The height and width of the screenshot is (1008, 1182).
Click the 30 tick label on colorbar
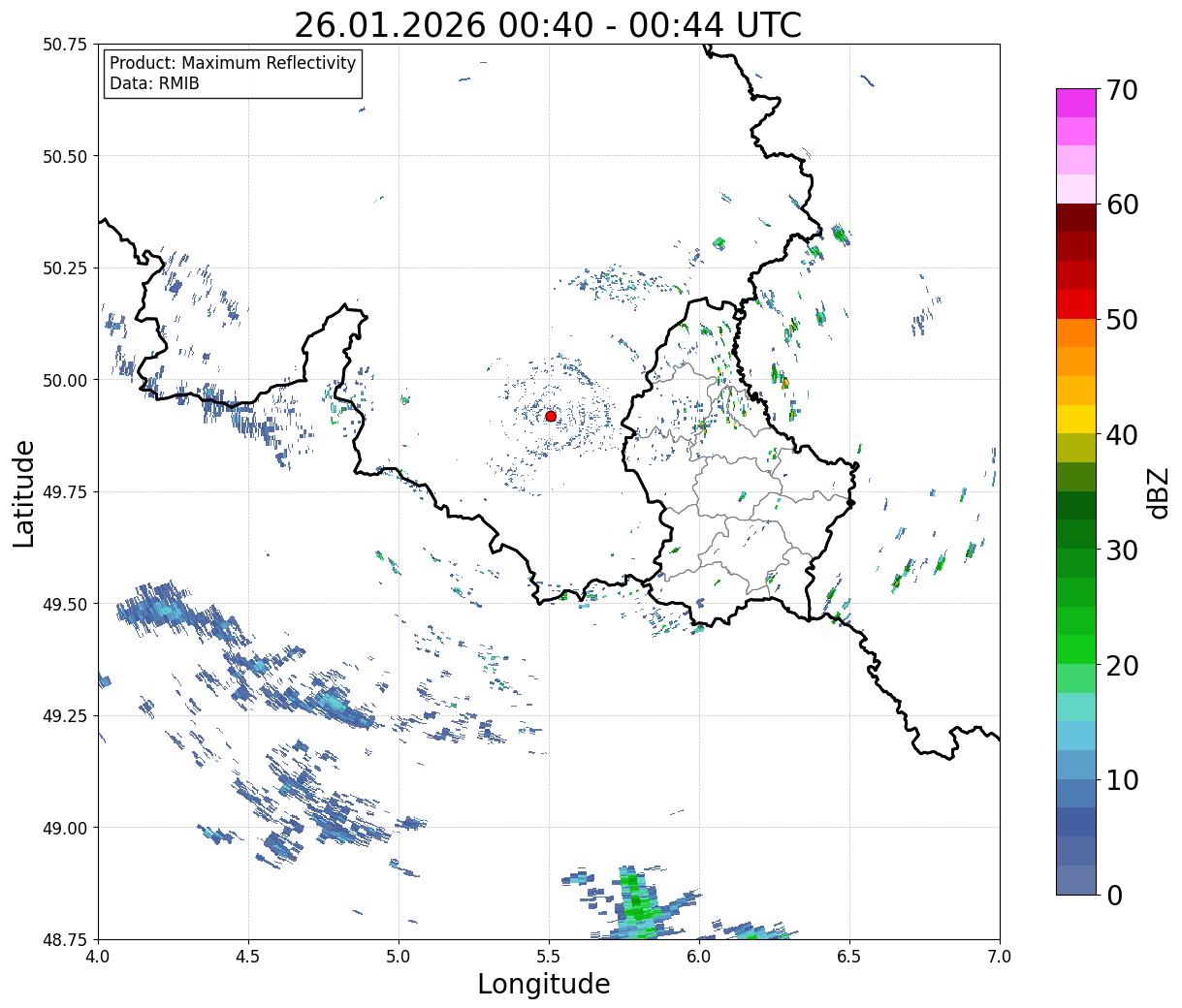pos(1121,551)
